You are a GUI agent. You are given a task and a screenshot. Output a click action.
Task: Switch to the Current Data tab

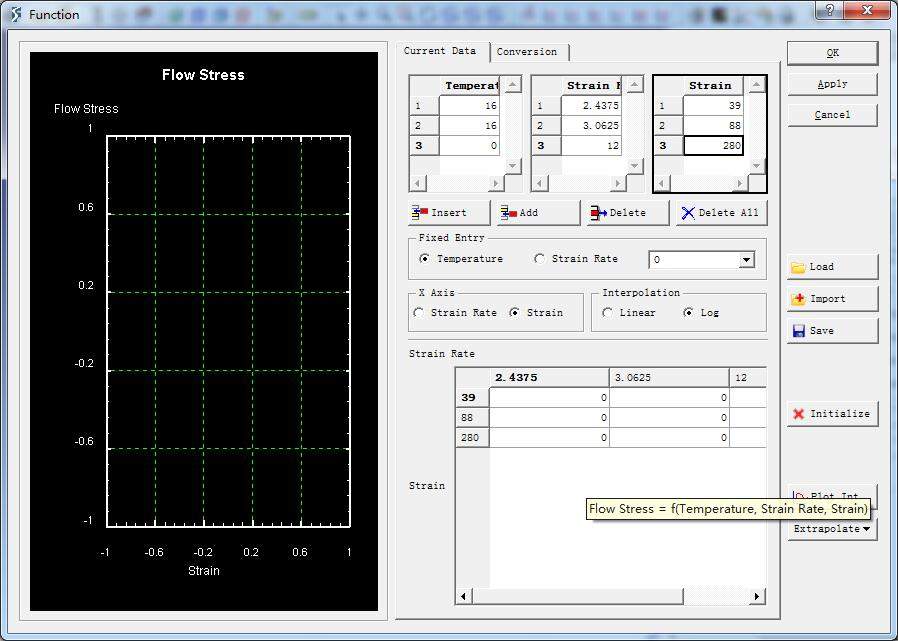pos(440,51)
